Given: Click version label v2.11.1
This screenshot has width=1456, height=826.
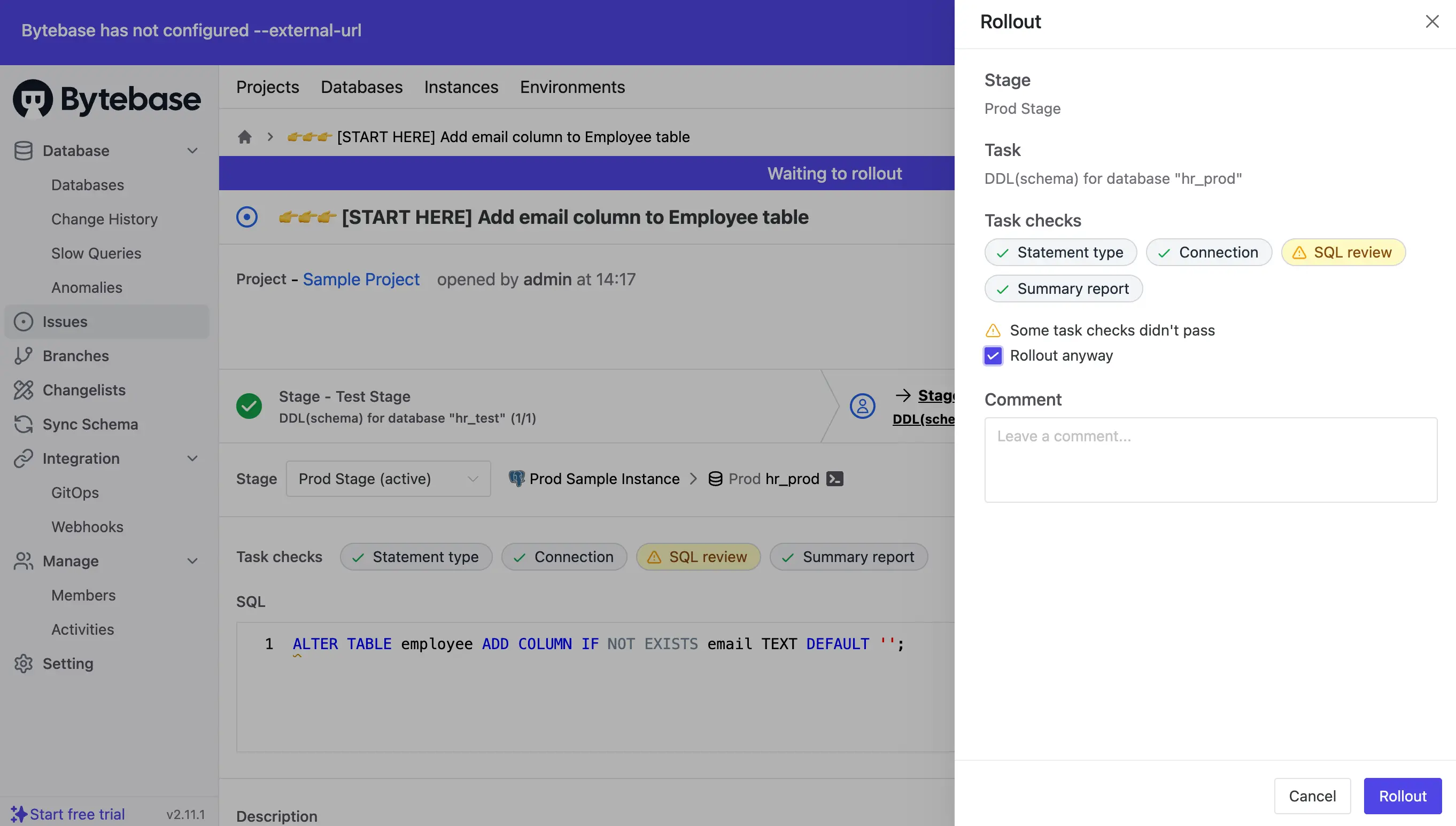Looking at the screenshot, I should [x=185, y=814].
